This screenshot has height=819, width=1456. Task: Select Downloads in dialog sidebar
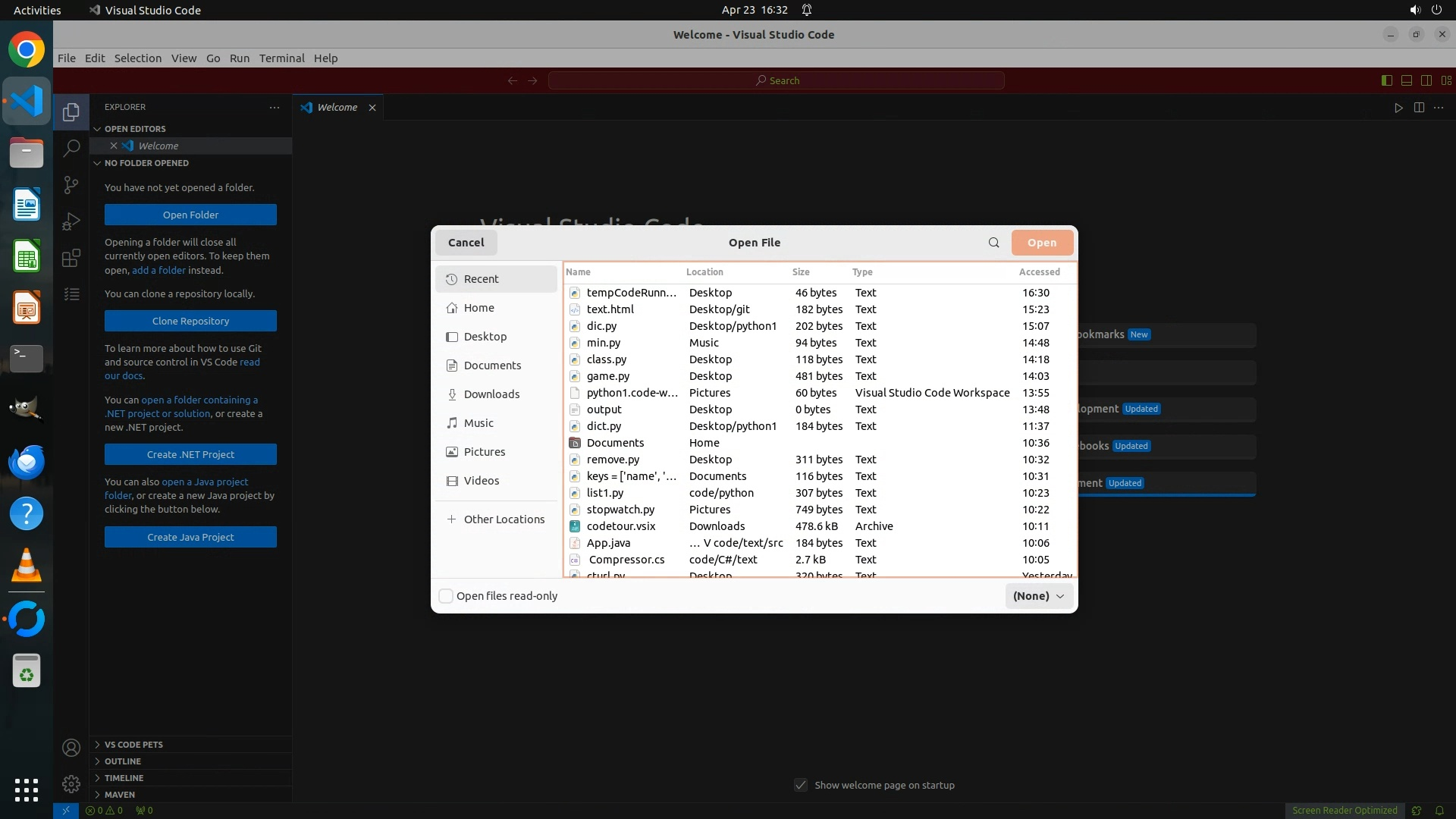pyautogui.click(x=491, y=394)
